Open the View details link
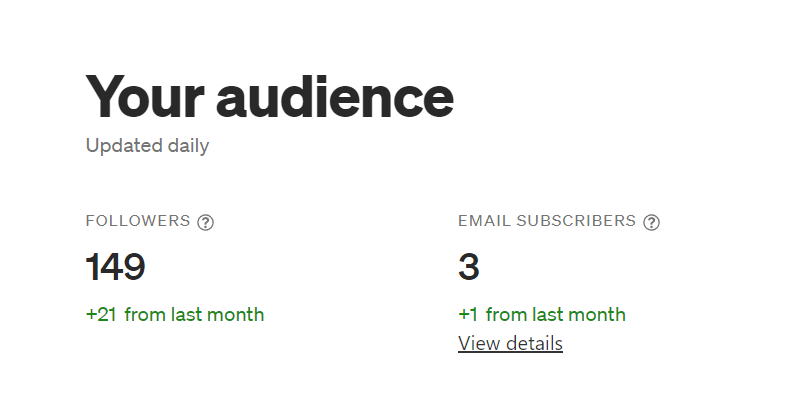 (x=510, y=343)
